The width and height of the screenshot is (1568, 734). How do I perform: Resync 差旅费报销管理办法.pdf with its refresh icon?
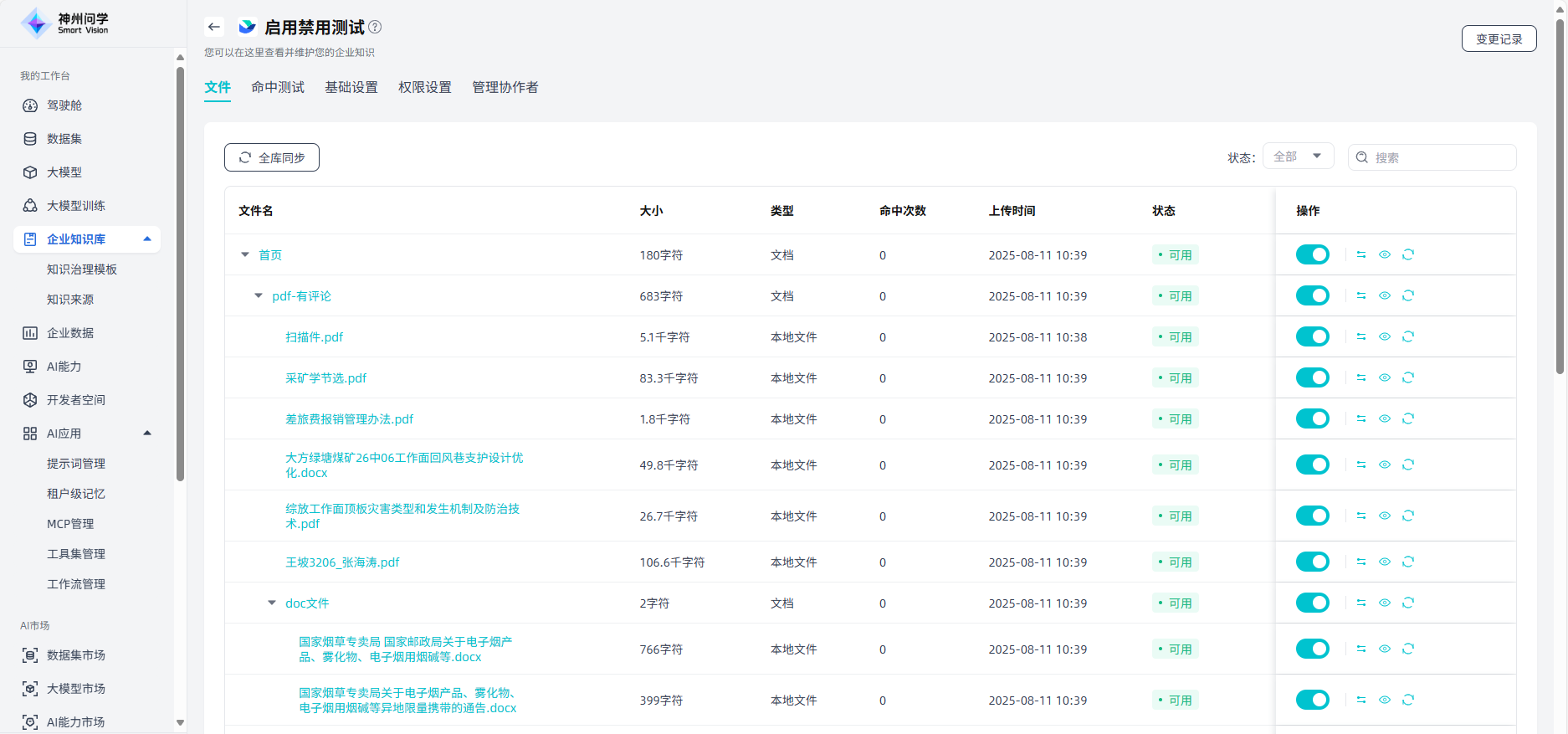(x=1408, y=418)
